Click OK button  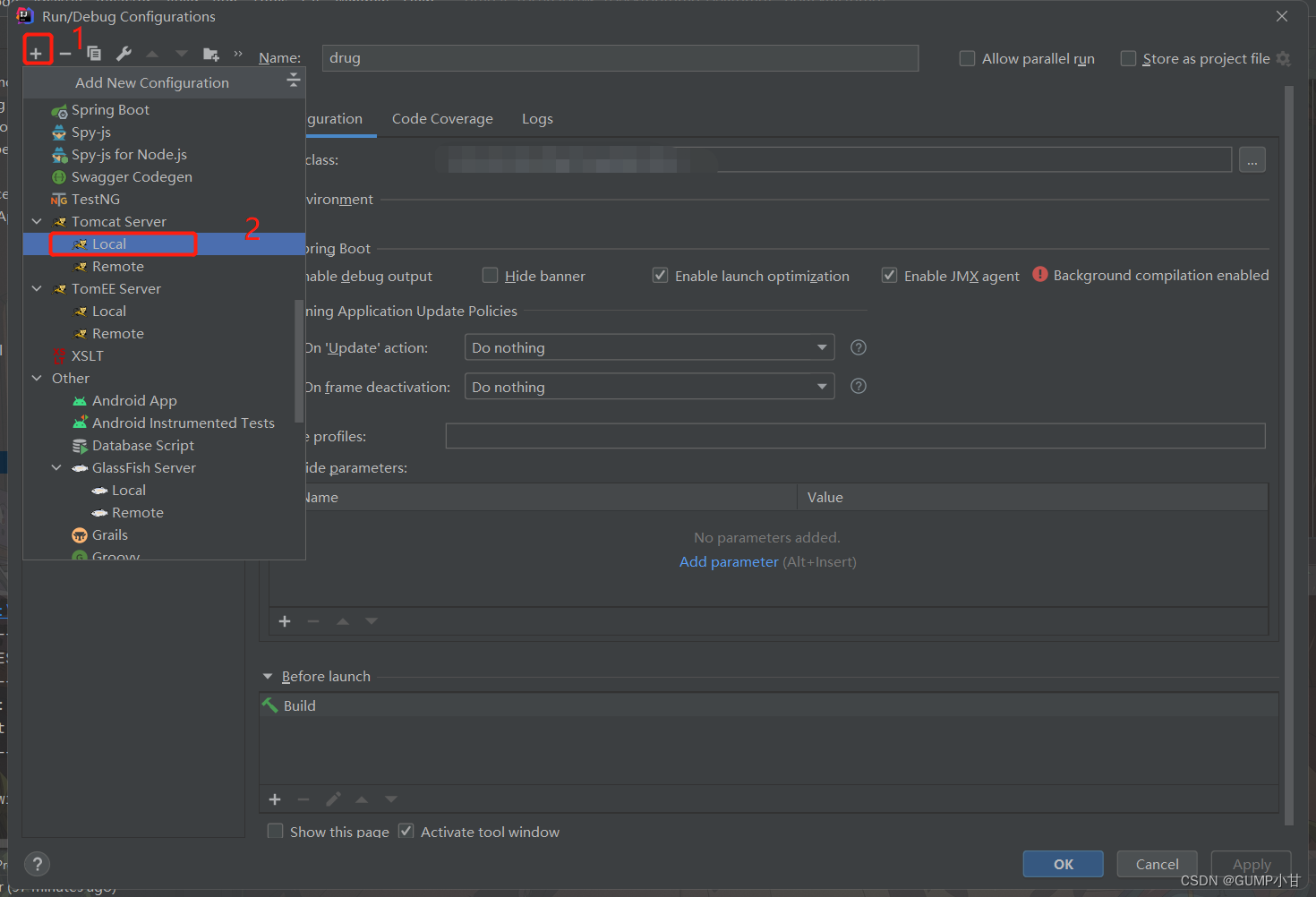click(1064, 864)
